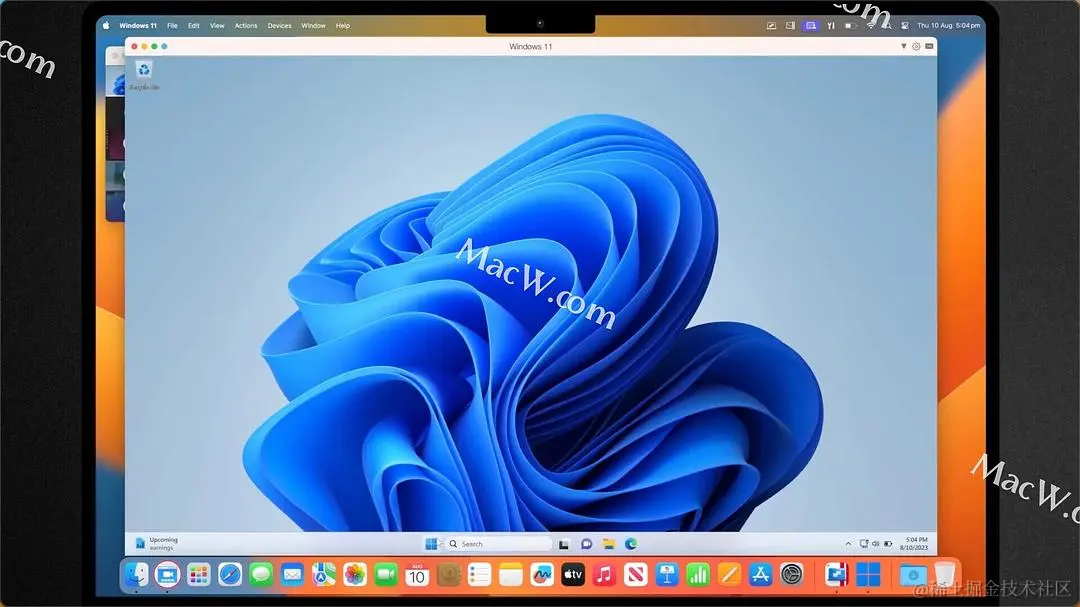Open Notes from the Dock

[510, 574]
